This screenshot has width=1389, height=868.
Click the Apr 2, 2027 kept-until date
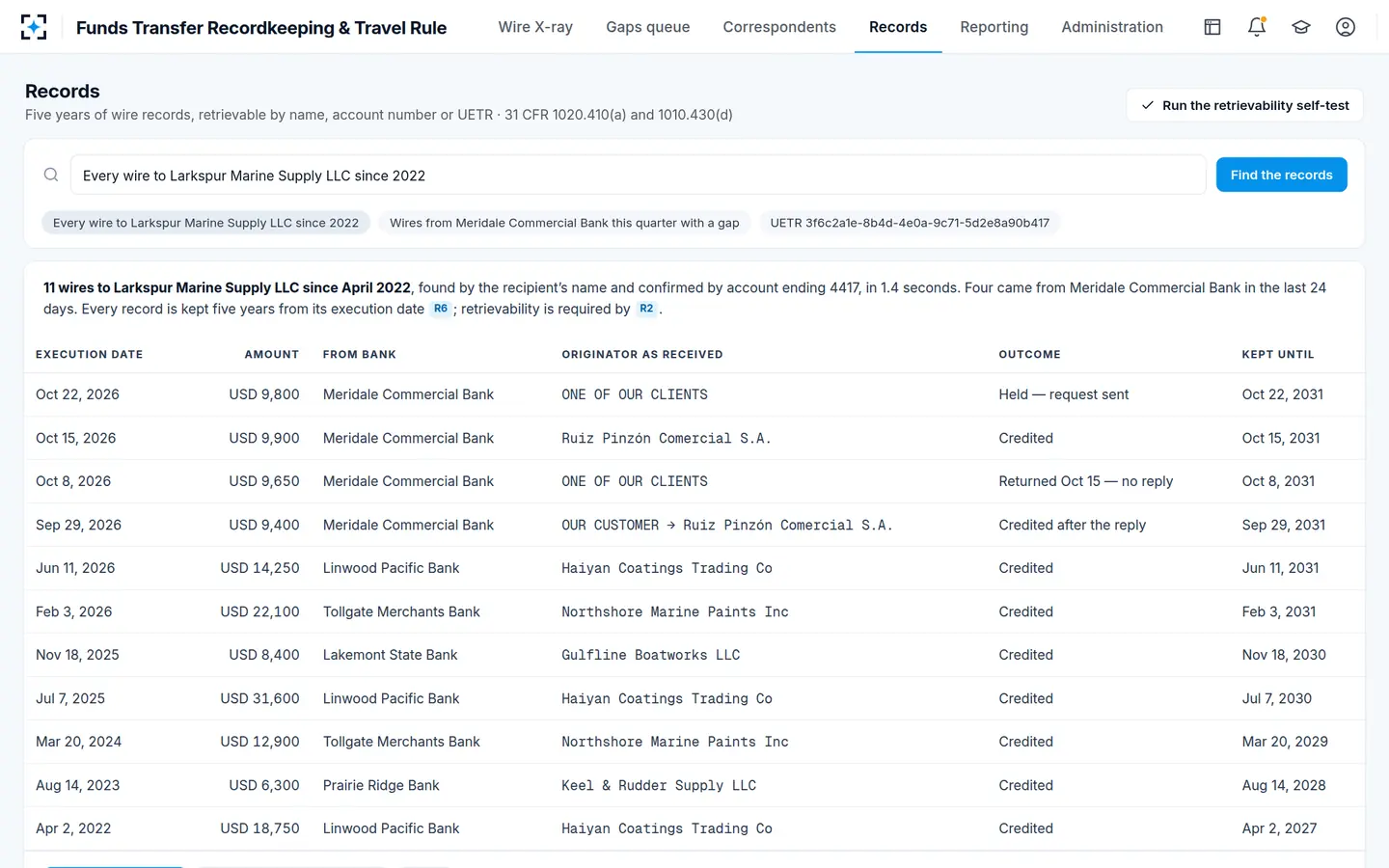click(x=1279, y=828)
